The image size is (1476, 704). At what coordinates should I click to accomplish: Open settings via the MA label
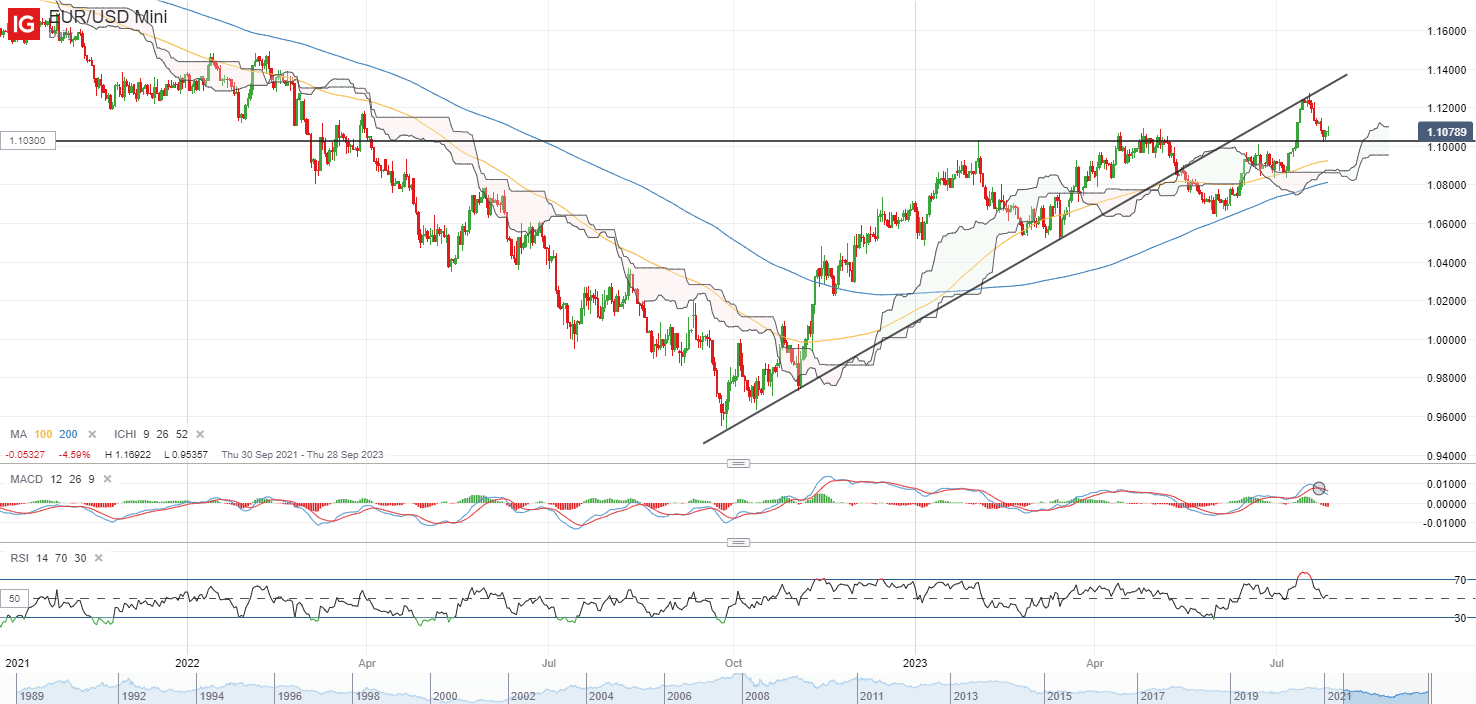point(18,435)
